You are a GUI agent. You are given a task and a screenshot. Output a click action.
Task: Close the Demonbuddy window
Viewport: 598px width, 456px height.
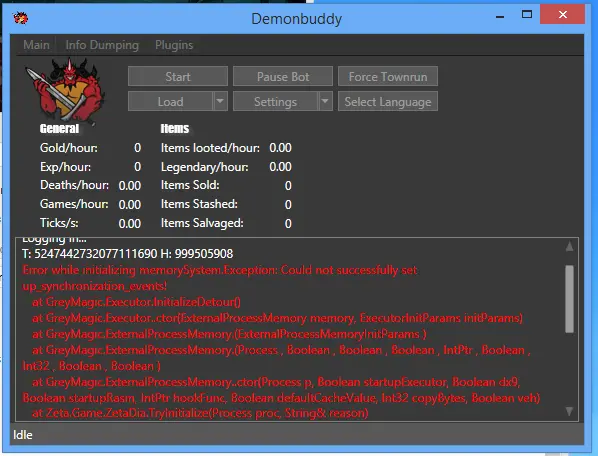coord(562,15)
